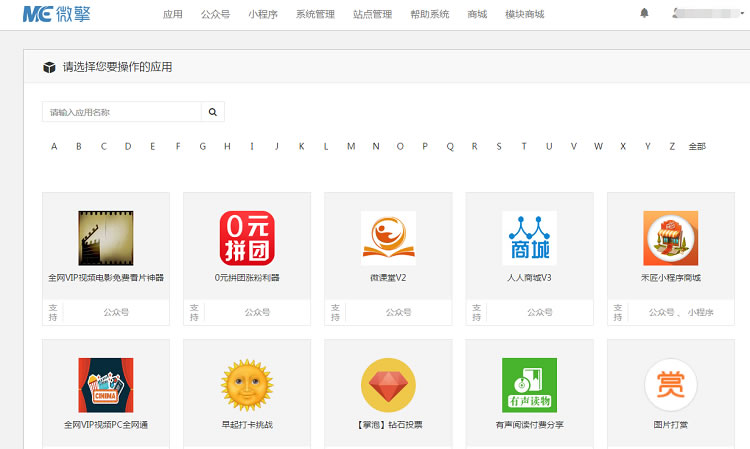This screenshot has width=750, height=449.
Task: Open the 公众号 menu
Action: [x=215, y=14]
